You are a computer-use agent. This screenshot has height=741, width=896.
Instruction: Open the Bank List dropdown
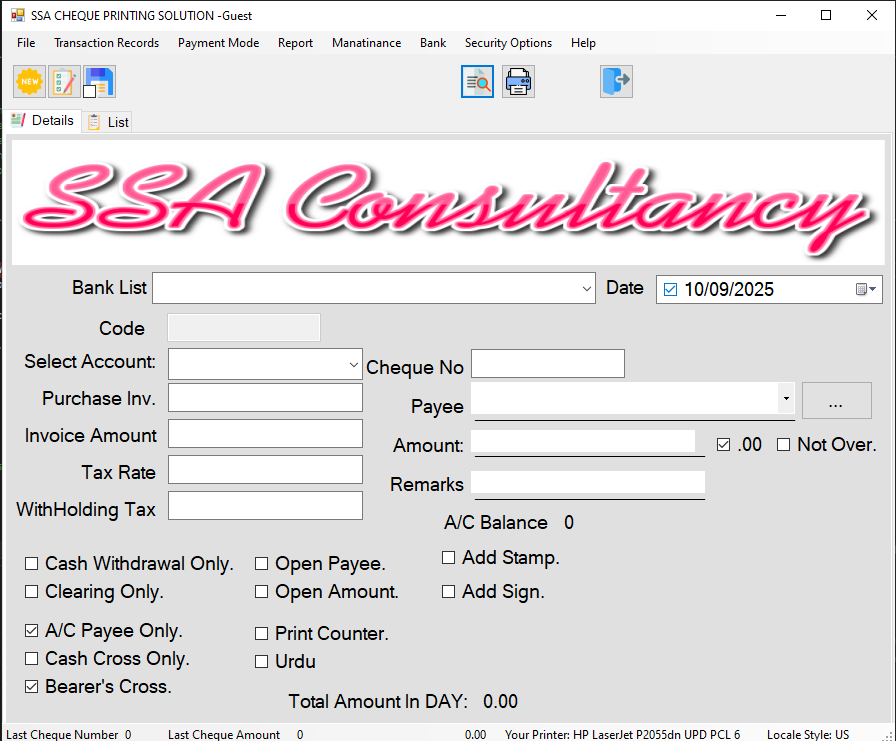tap(587, 288)
